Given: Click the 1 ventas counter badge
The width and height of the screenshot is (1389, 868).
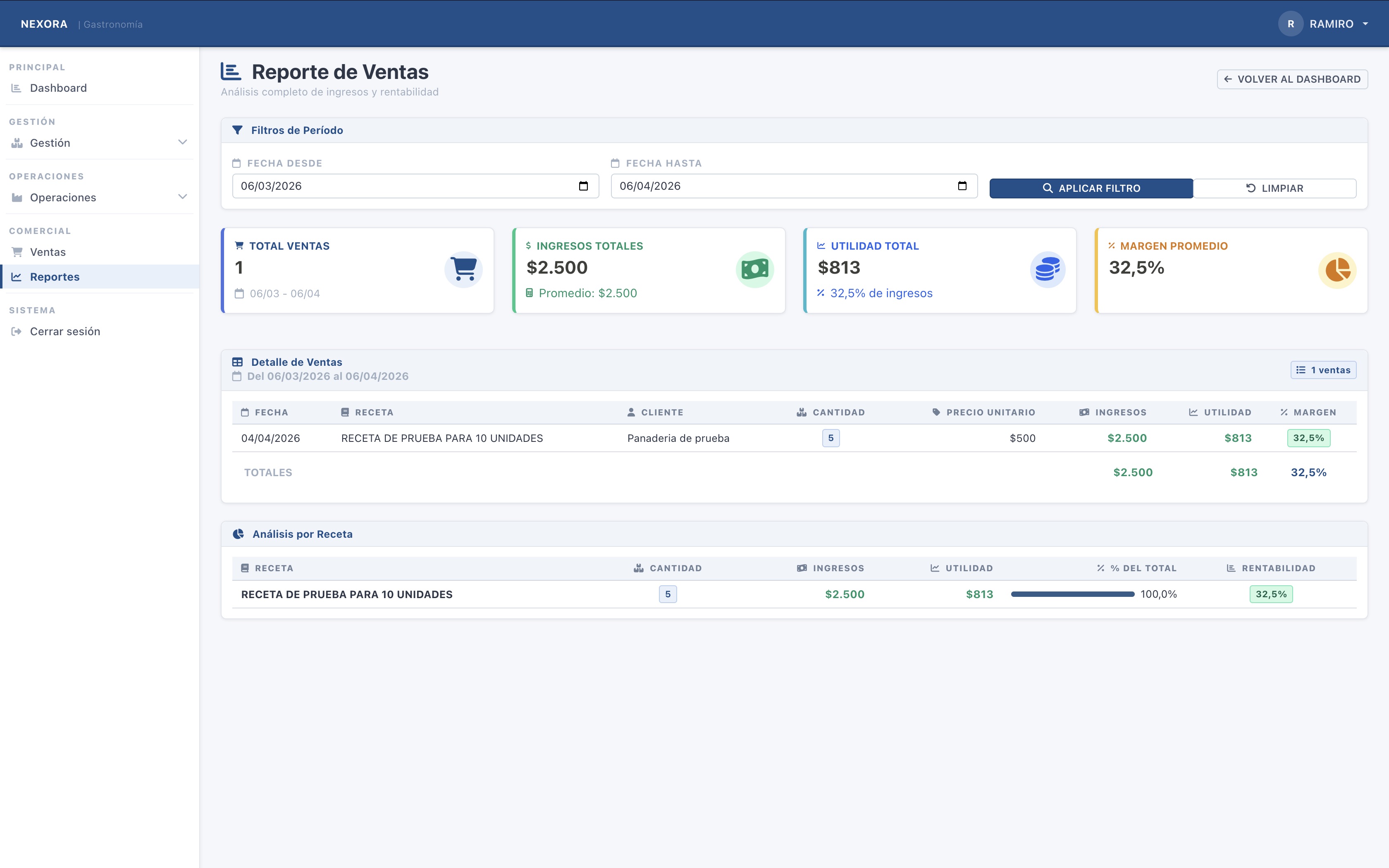Looking at the screenshot, I should (x=1324, y=370).
